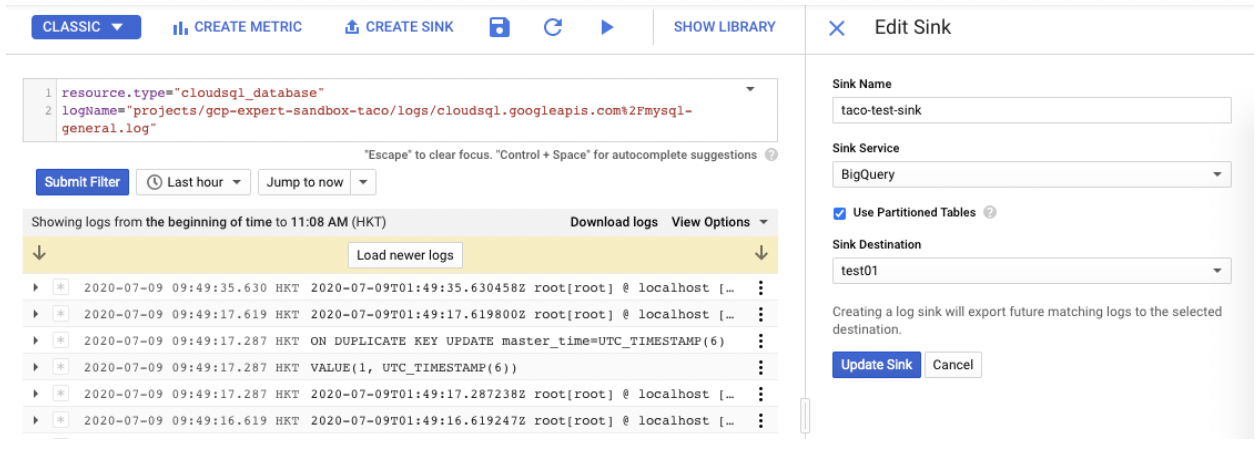
Task: Open the Last hour time range dropdown
Action: 193,182
